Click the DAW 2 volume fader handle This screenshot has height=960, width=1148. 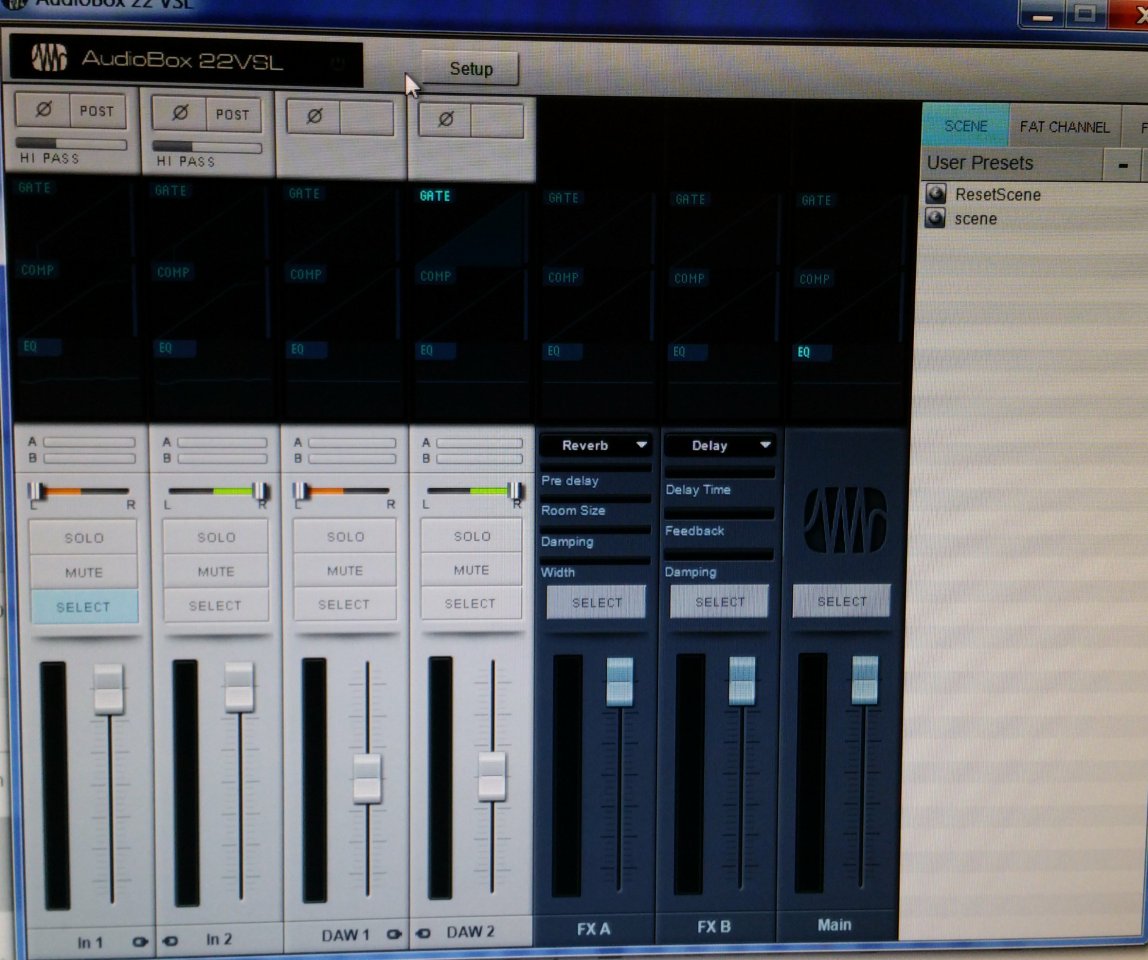click(x=492, y=775)
